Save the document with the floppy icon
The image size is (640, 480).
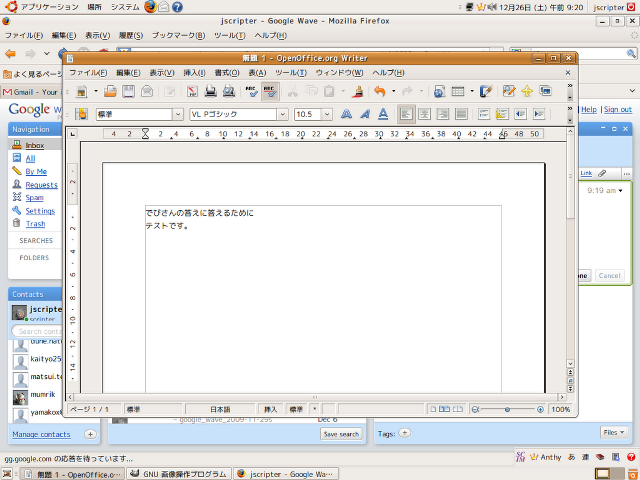129,91
